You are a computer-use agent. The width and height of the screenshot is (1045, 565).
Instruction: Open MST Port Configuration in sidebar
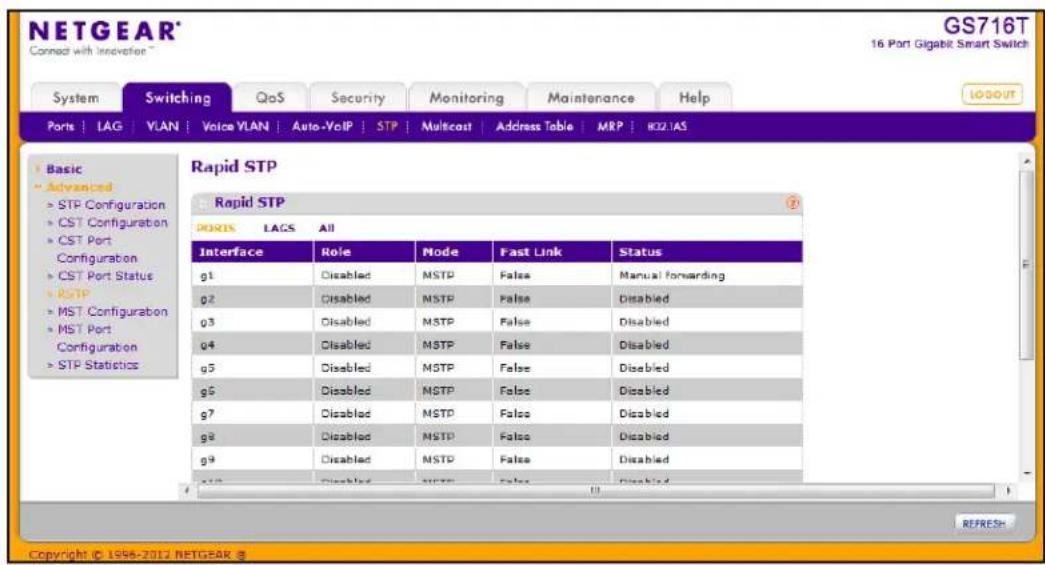pos(97,338)
